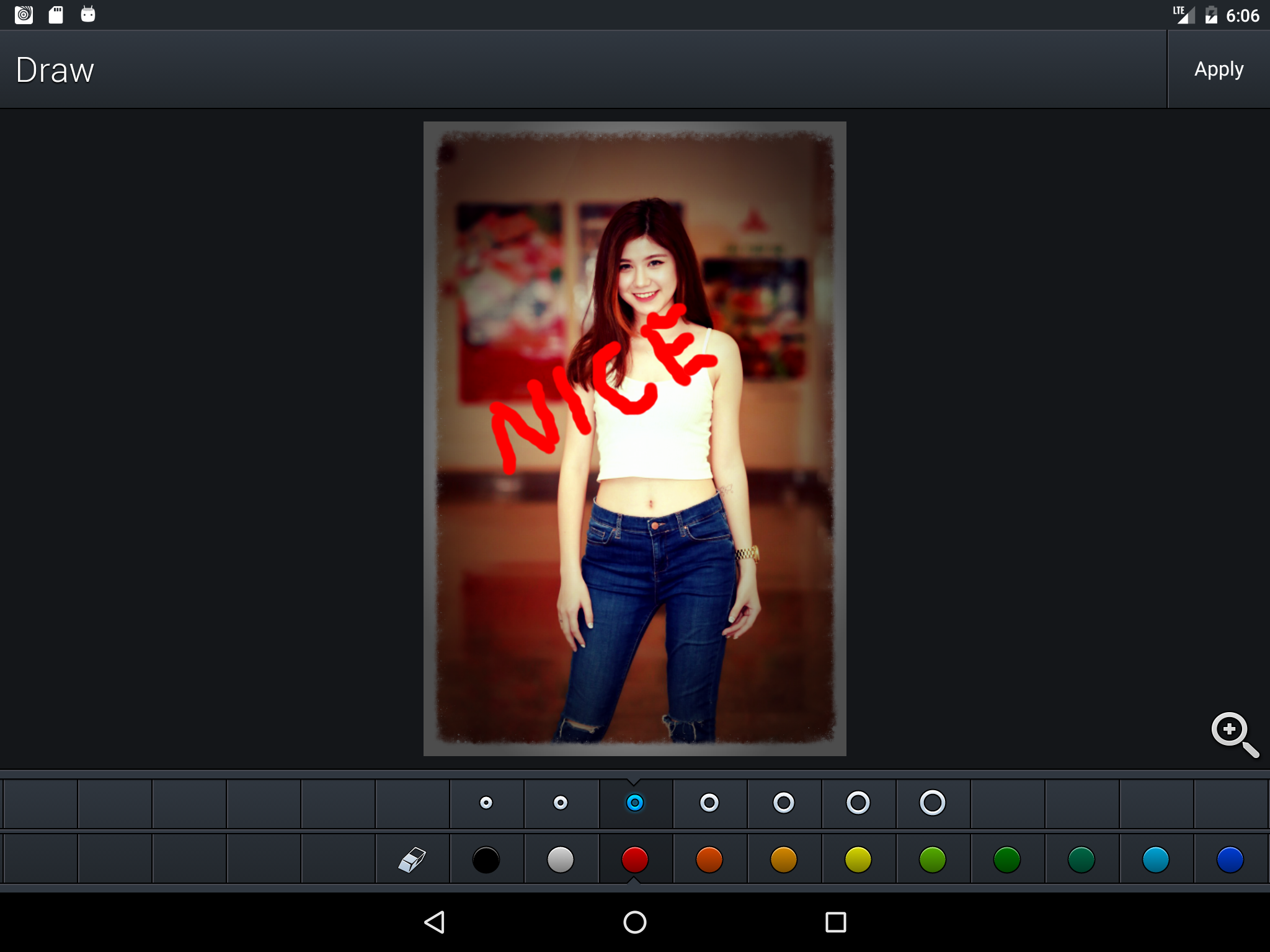
Task: Tap the 6:06 clock
Action: 1243,15
